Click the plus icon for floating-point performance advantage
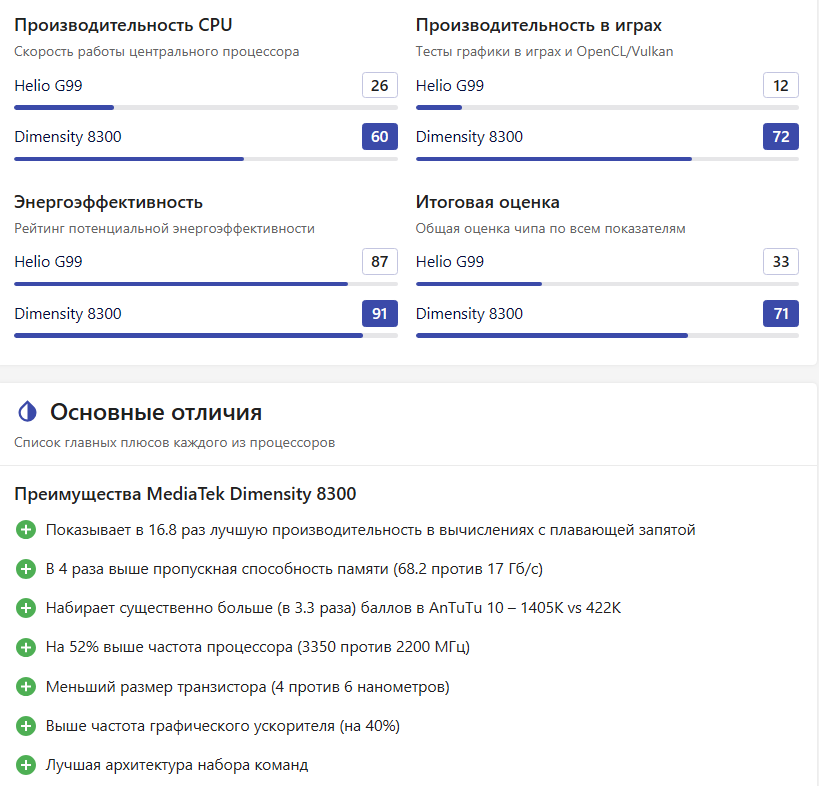Screen dimensions: 819x786 pos(26,530)
